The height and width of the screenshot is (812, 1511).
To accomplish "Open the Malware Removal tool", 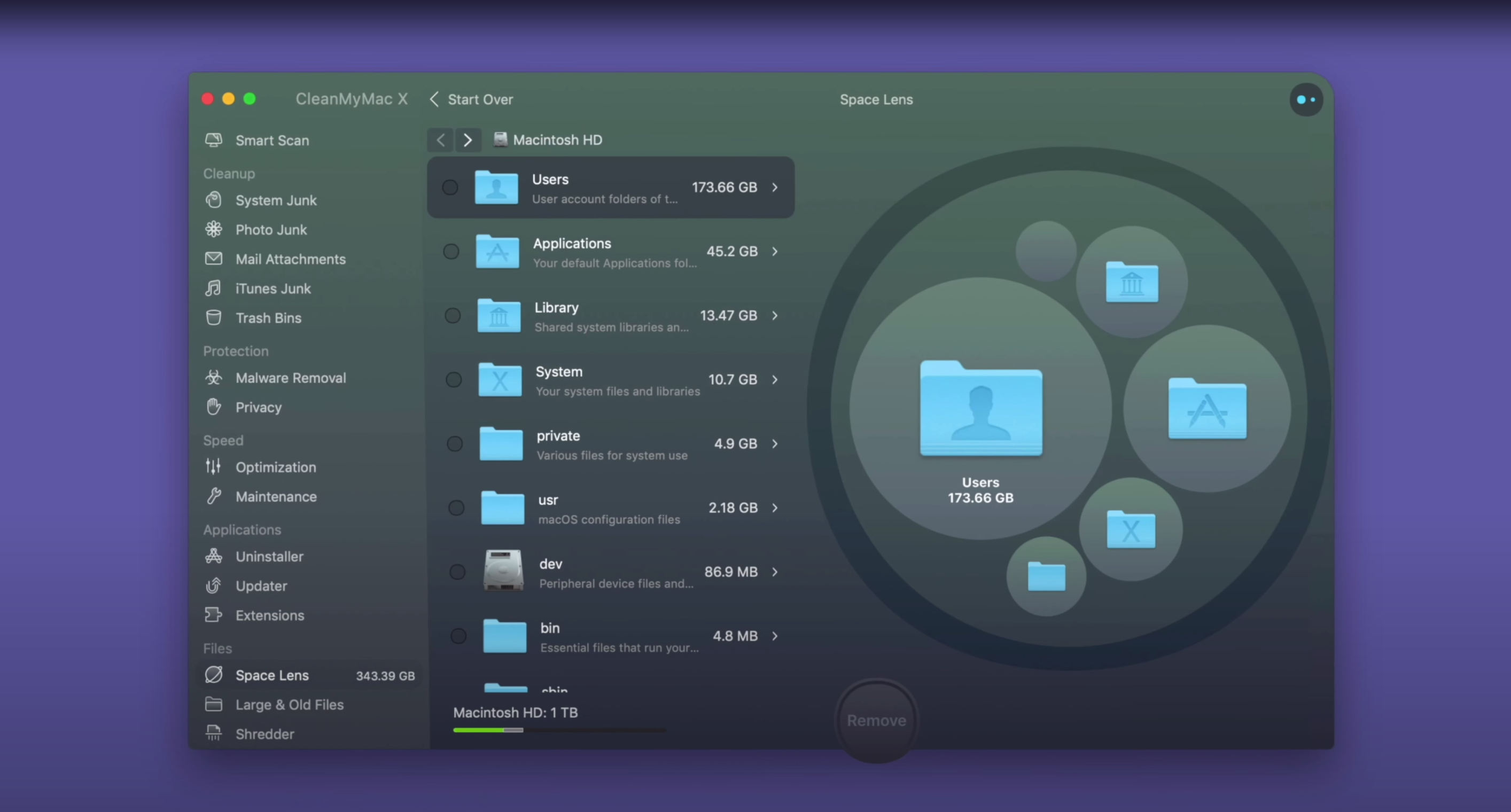I will pos(290,378).
